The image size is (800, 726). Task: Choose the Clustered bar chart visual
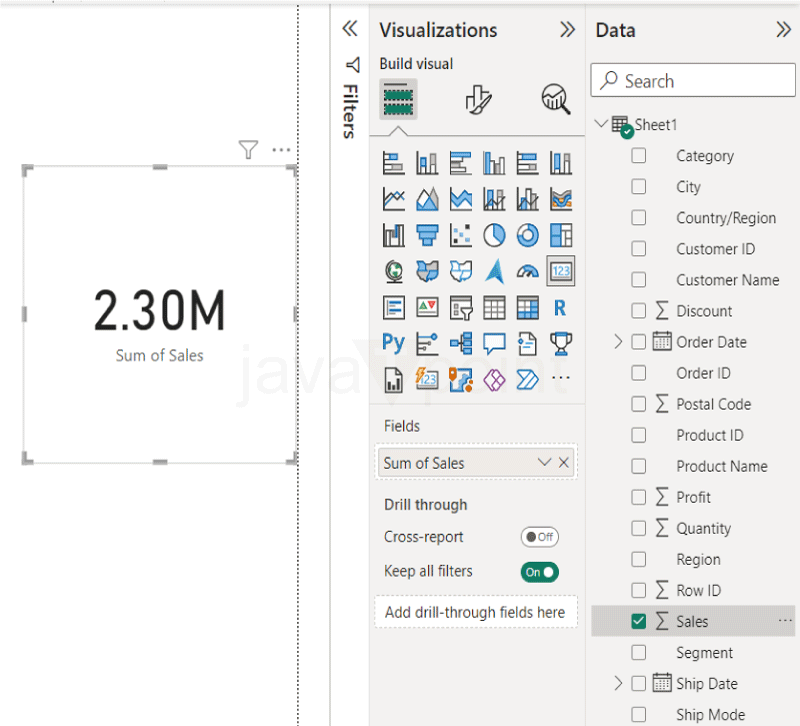(x=461, y=164)
